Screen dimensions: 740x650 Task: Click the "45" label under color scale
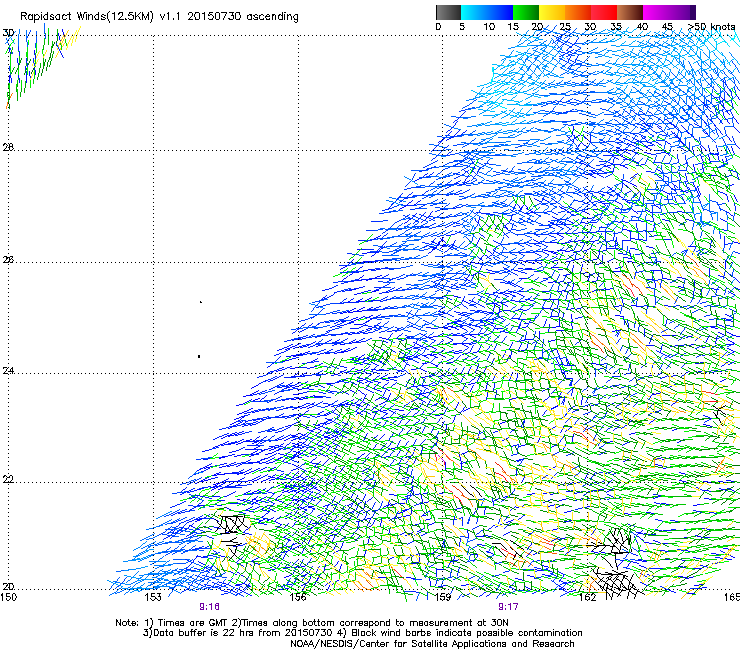[667, 27]
